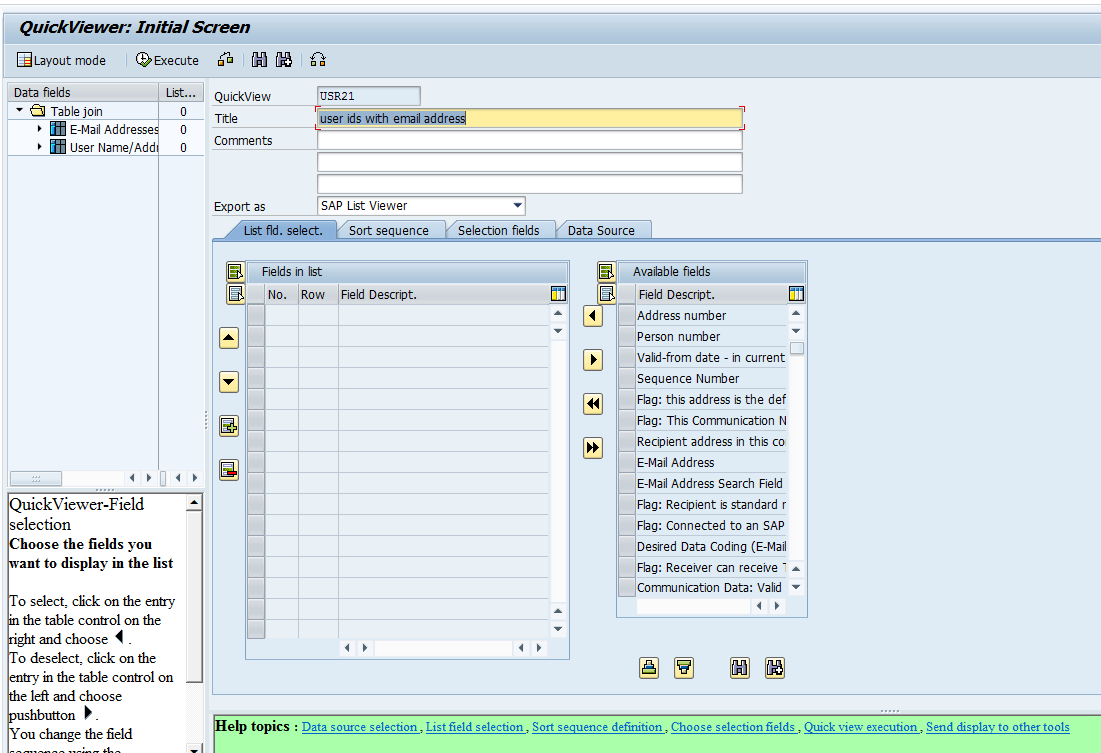Click the Find icon beneath the Available fields list

[x=739, y=667]
